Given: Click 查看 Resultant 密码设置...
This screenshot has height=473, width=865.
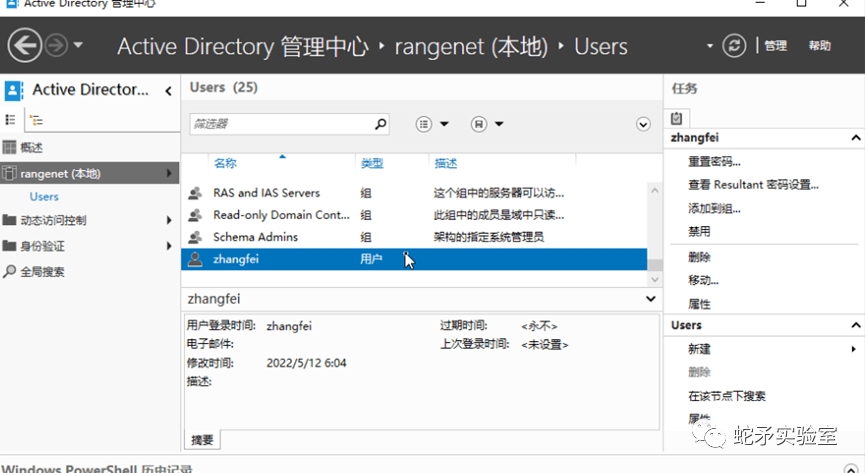Looking at the screenshot, I should [x=753, y=185].
